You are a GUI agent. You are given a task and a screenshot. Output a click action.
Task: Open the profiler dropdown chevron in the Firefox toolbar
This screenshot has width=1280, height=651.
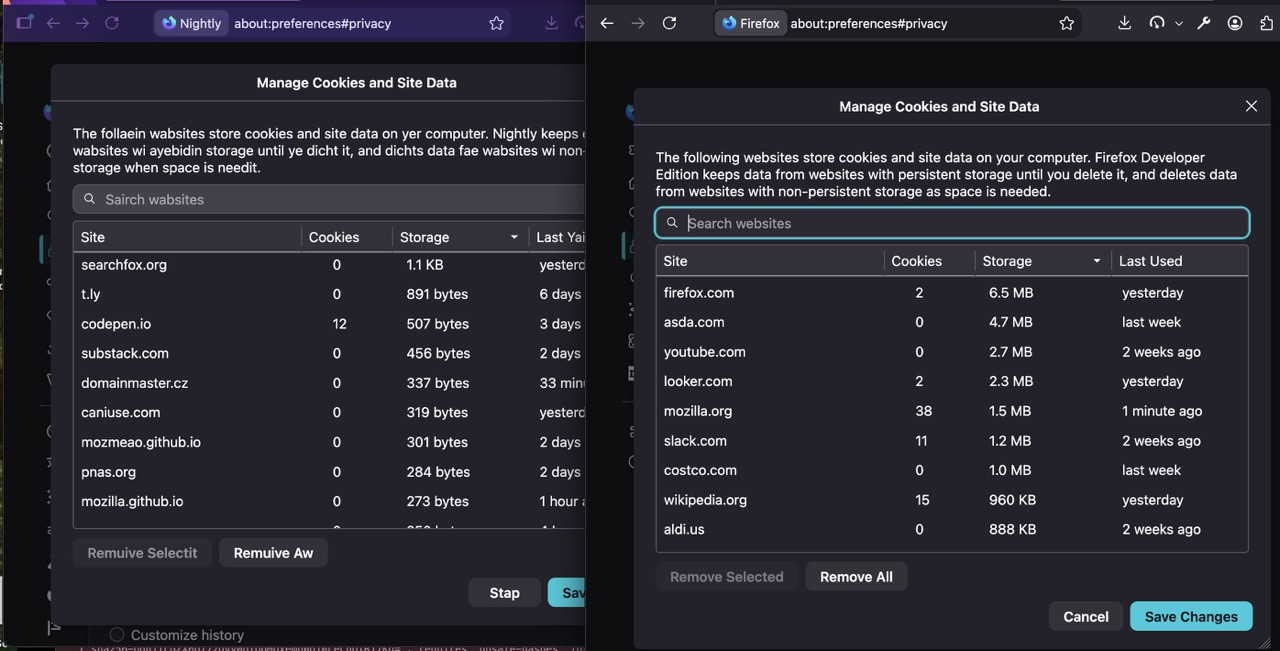pos(1179,23)
